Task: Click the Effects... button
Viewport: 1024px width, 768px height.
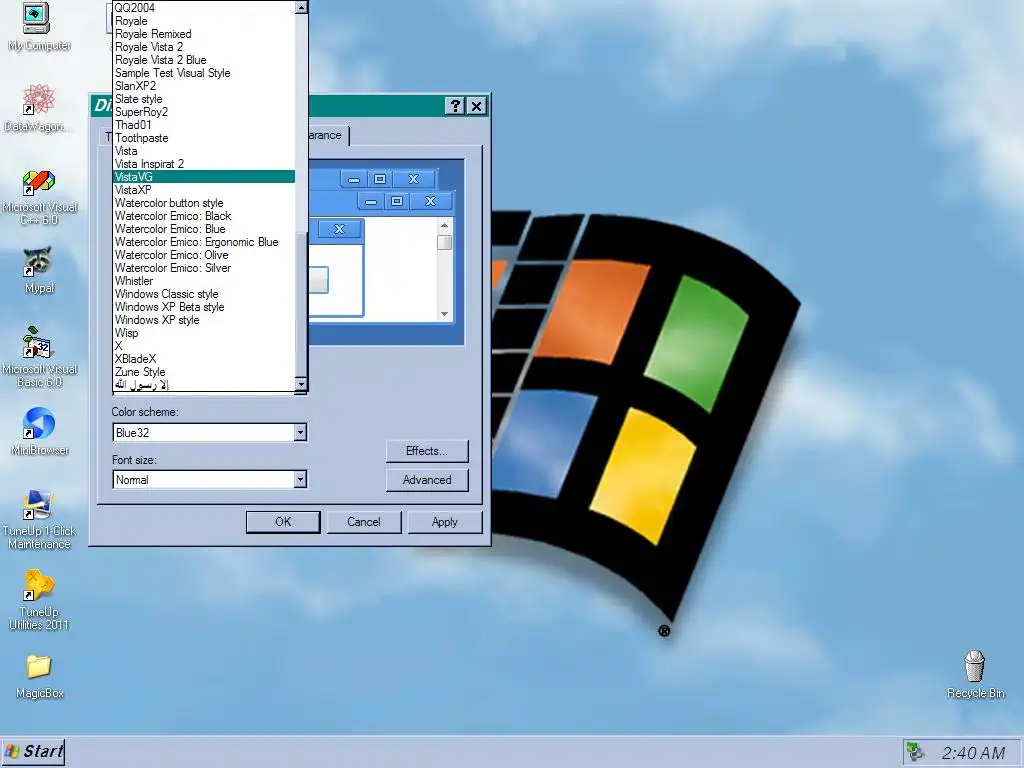Action: click(x=426, y=451)
